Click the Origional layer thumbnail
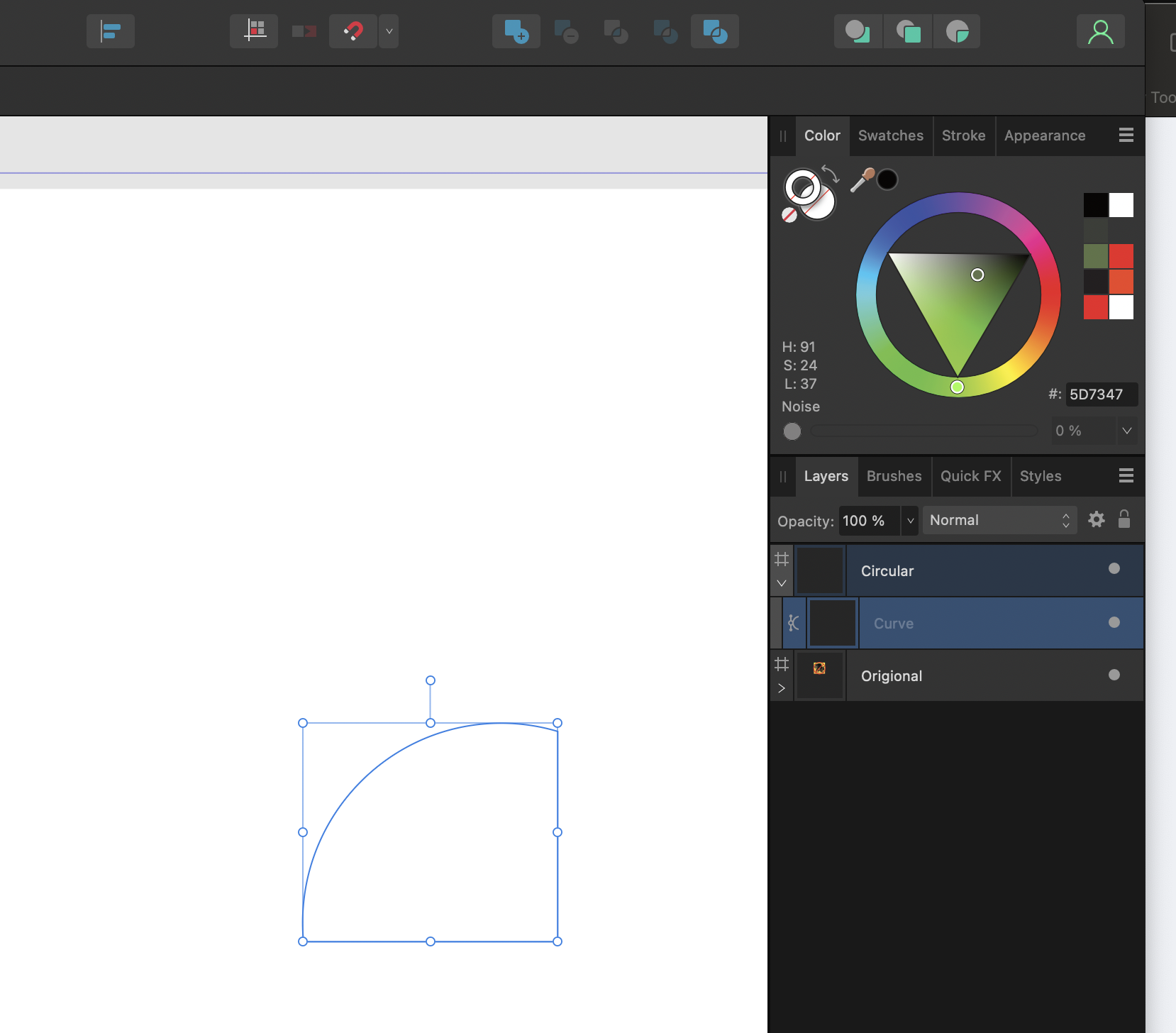 tap(820, 675)
